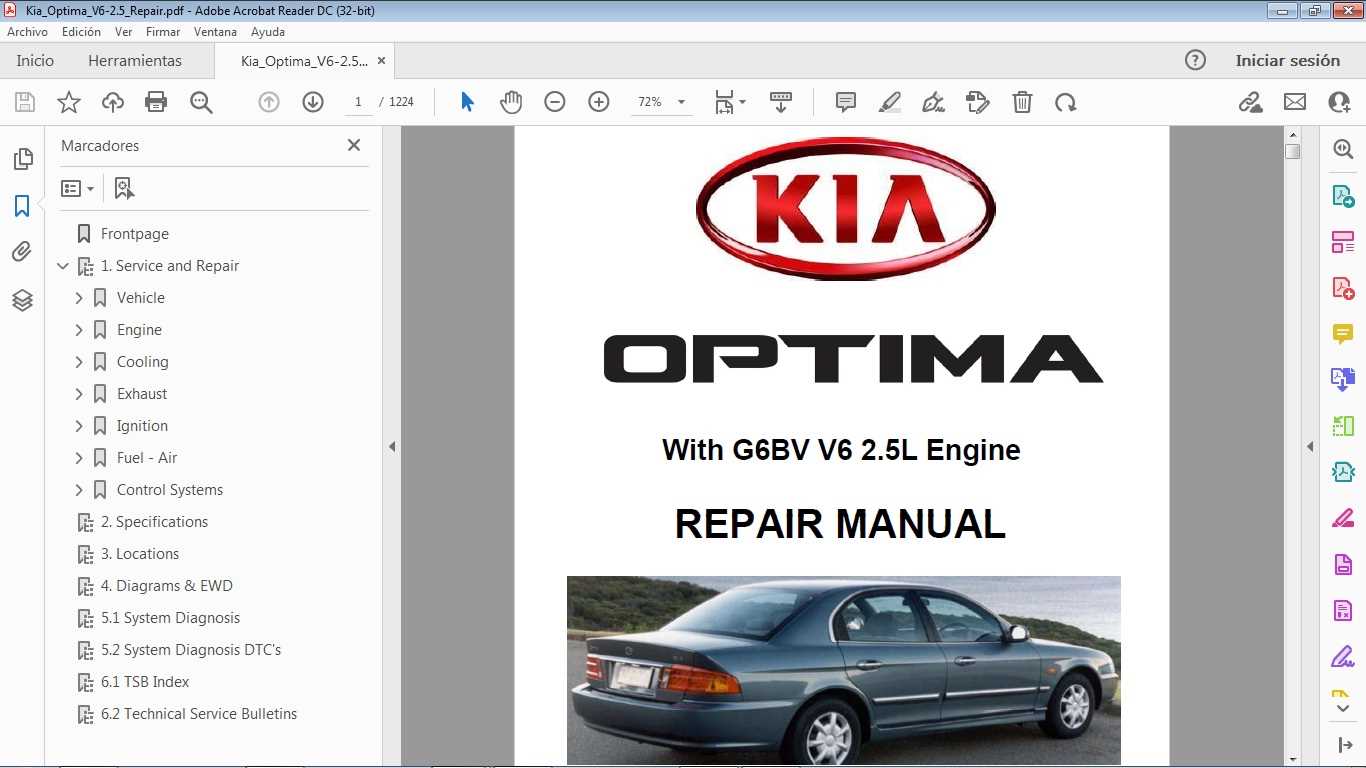
Task: Collapse the left navigation pane arrow
Action: pos(392,447)
